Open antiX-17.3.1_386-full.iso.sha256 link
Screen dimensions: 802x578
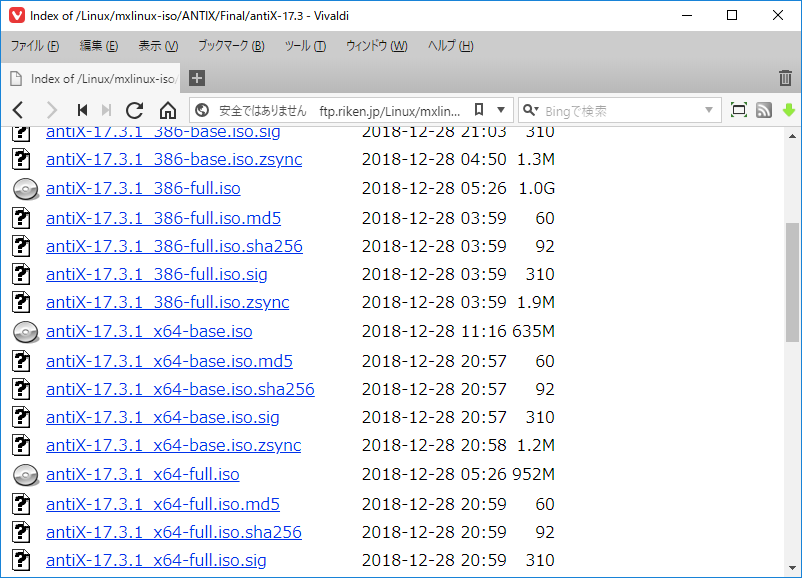point(174,246)
